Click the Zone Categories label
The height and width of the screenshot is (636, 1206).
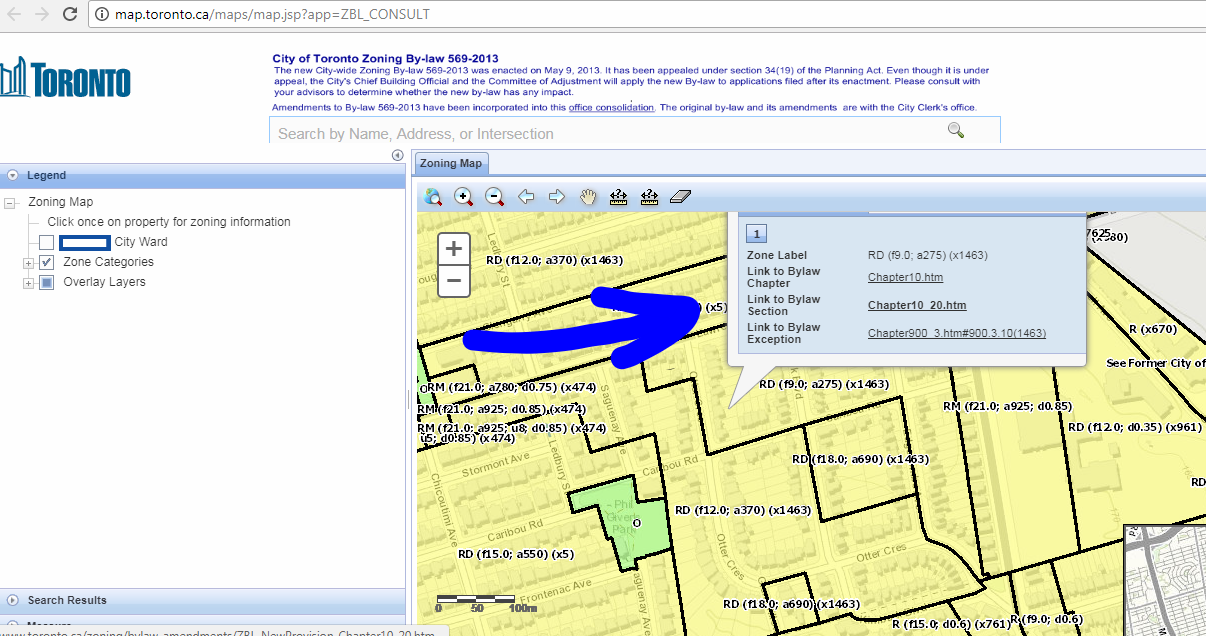coord(108,262)
